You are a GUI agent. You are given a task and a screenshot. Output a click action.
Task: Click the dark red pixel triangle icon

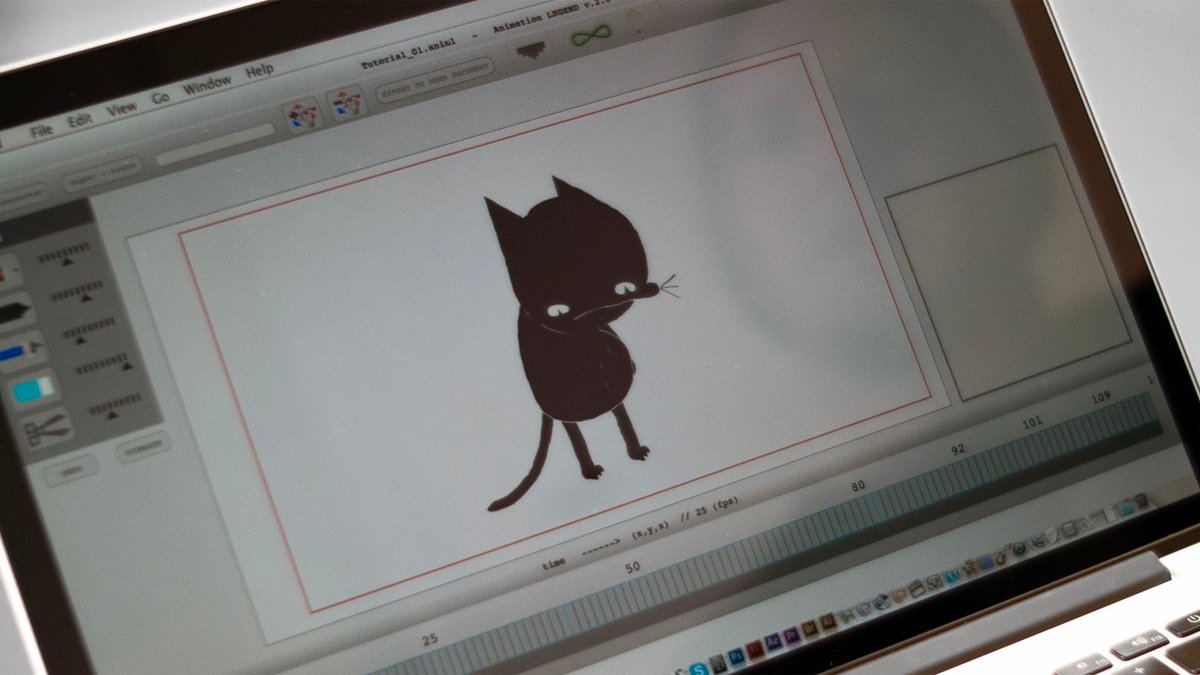click(x=531, y=50)
